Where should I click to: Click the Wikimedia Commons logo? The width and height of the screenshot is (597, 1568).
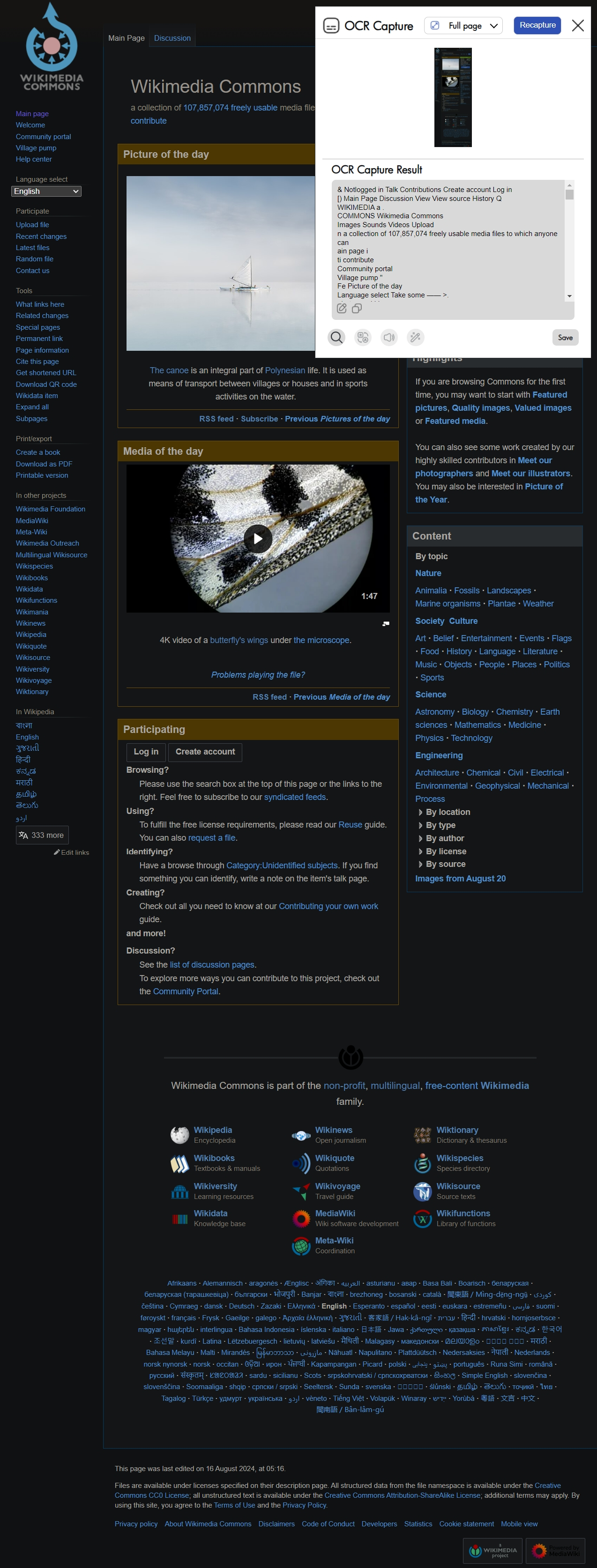pyautogui.click(x=52, y=47)
